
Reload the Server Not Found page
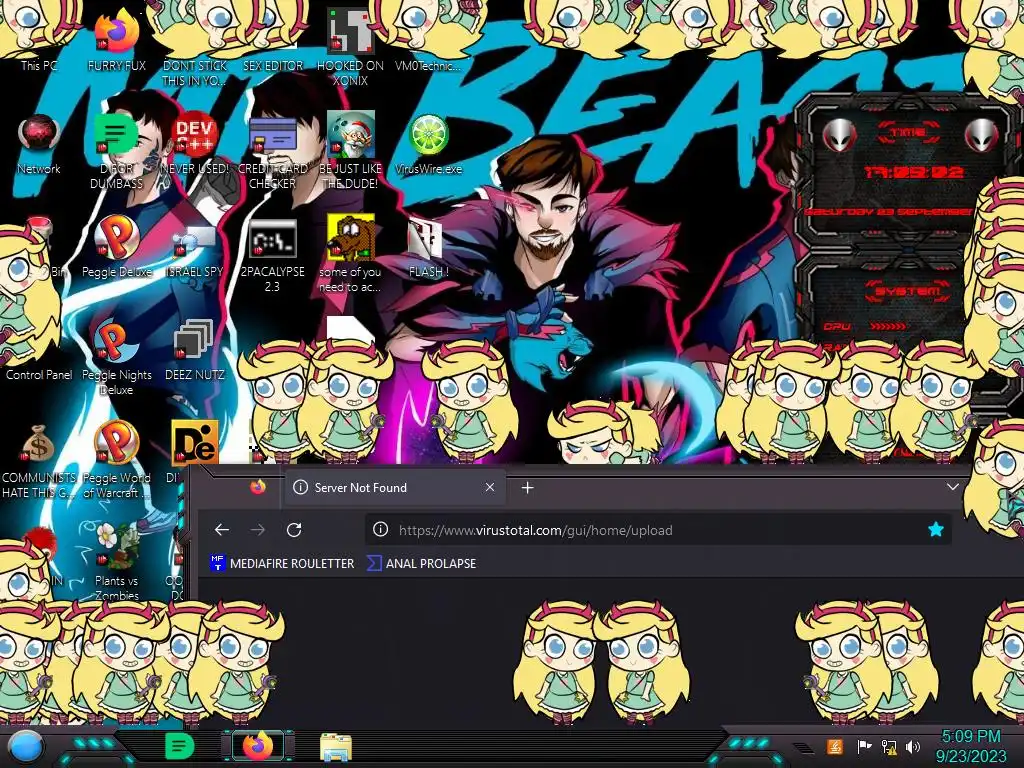(294, 530)
